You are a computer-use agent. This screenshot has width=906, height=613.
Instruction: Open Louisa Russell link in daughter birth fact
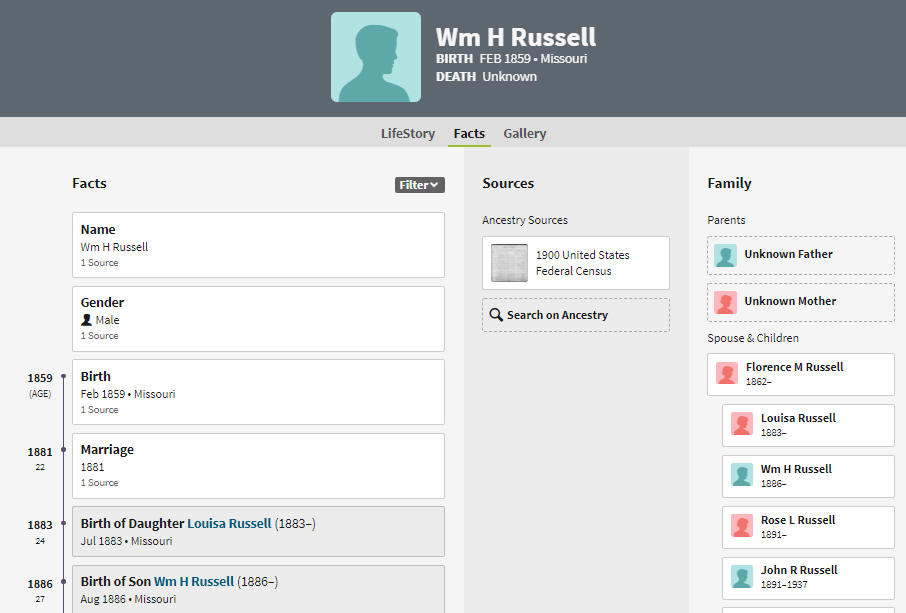tap(229, 523)
